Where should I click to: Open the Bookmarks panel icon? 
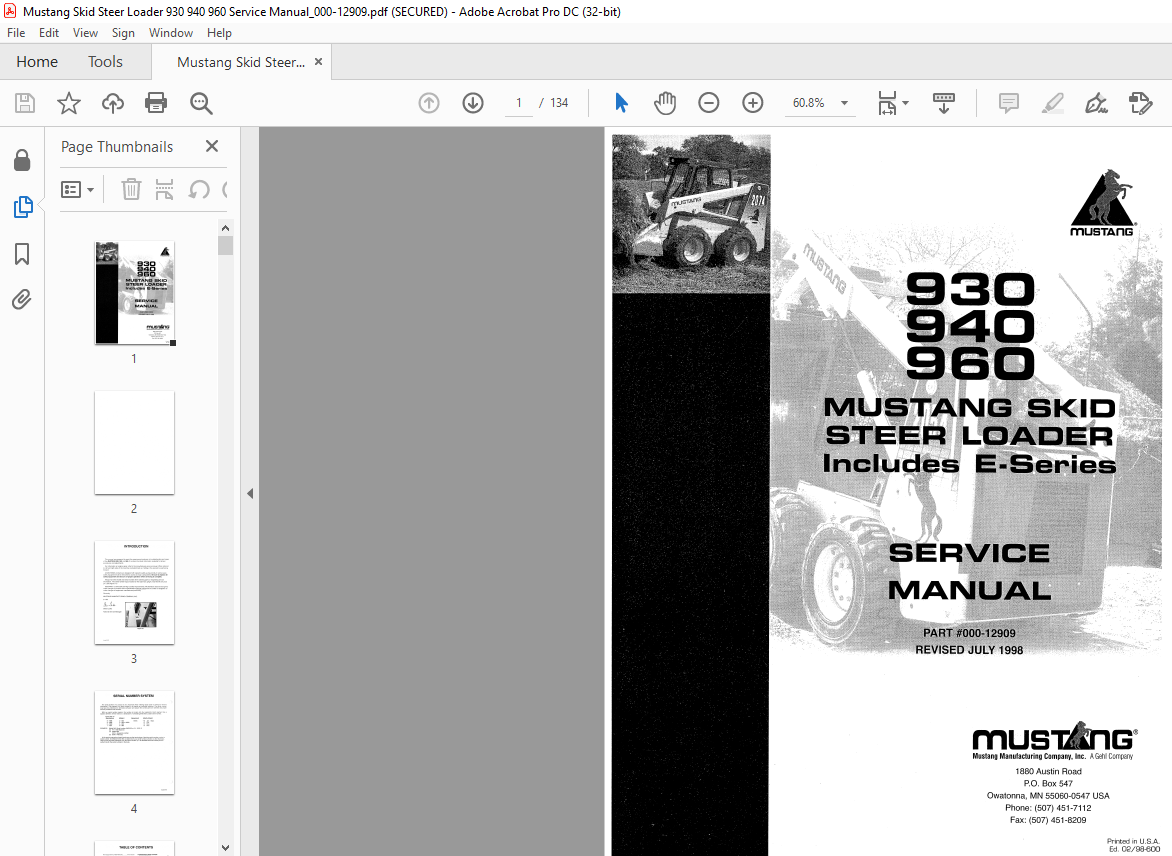tap(22, 254)
